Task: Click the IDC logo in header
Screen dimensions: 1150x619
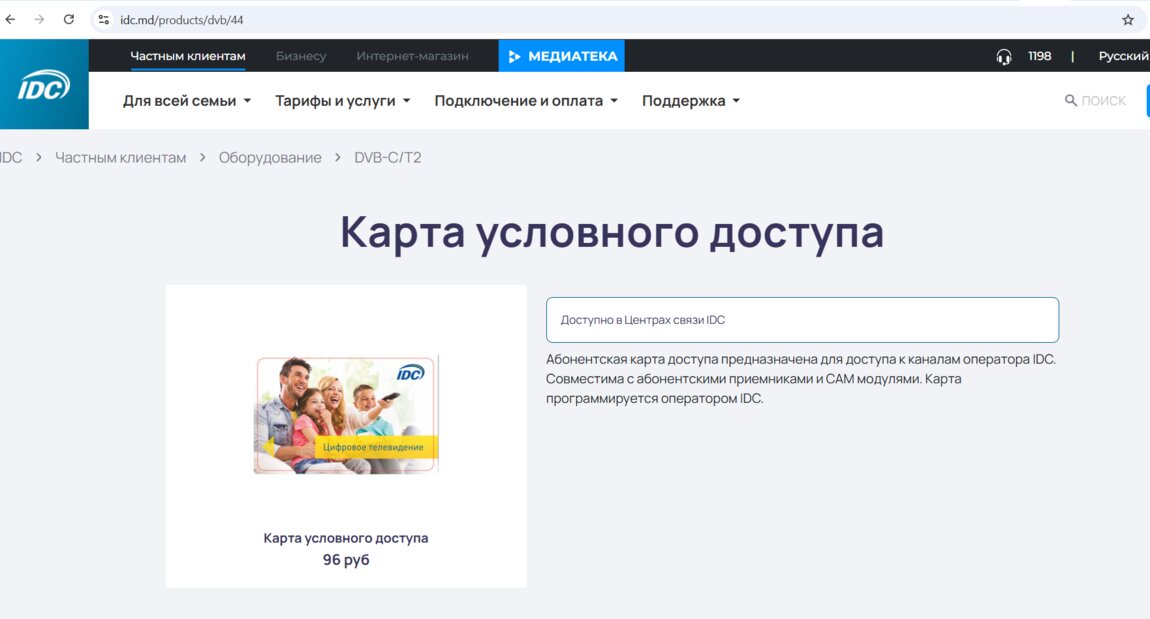Action: [44, 85]
